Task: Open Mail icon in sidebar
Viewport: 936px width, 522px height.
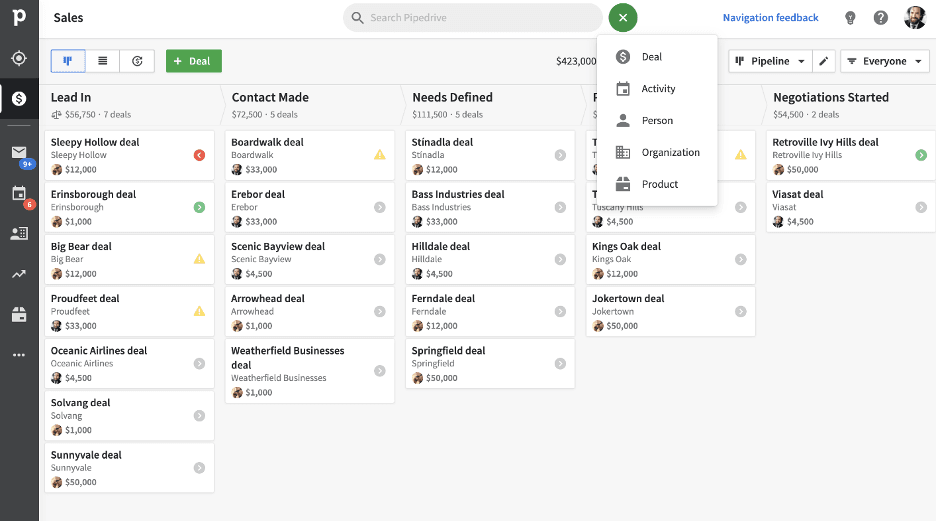Action: click(19, 152)
